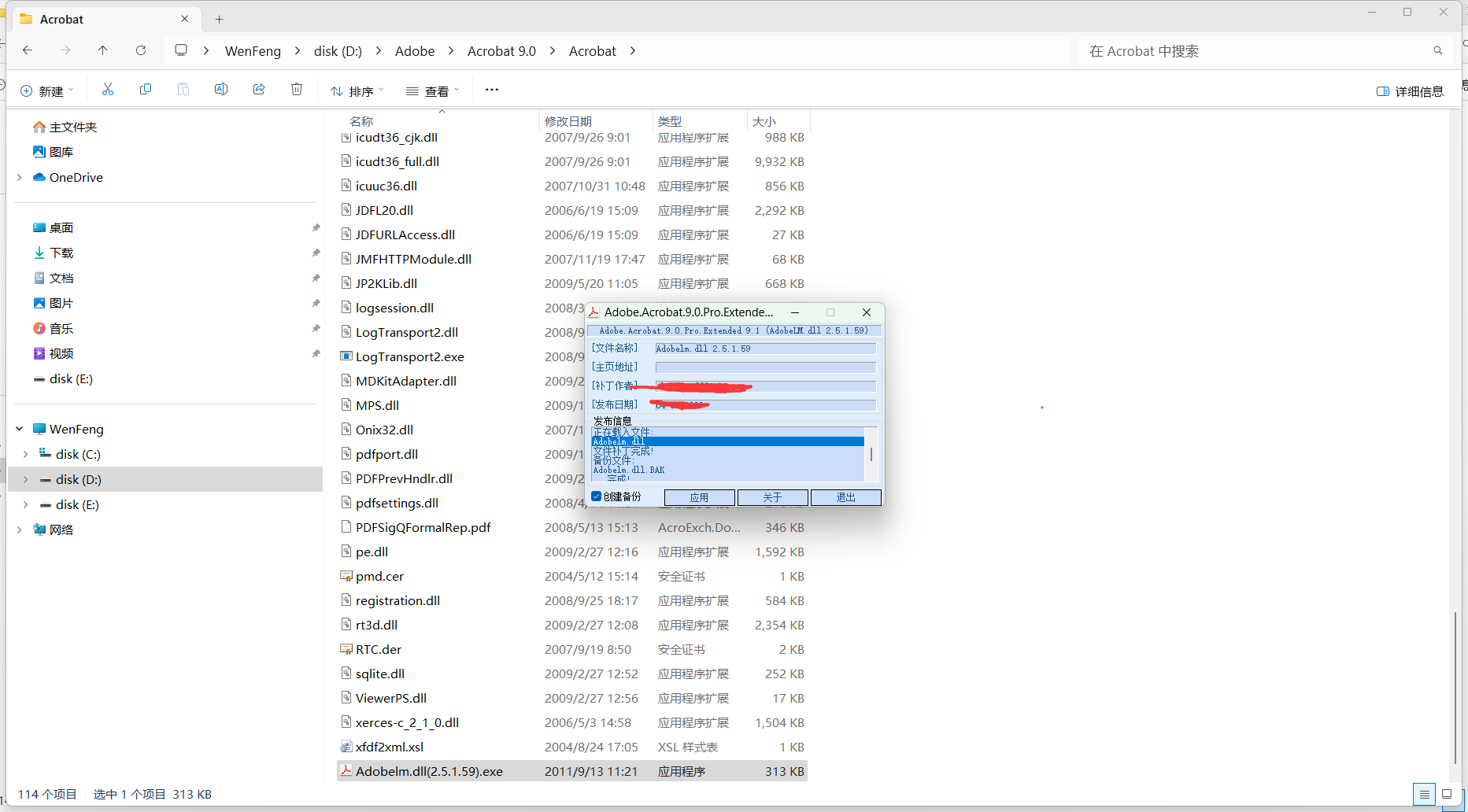Open the three-dots more options menu
The width and height of the screenshot is (1468, 812).
tap(492, 90)
